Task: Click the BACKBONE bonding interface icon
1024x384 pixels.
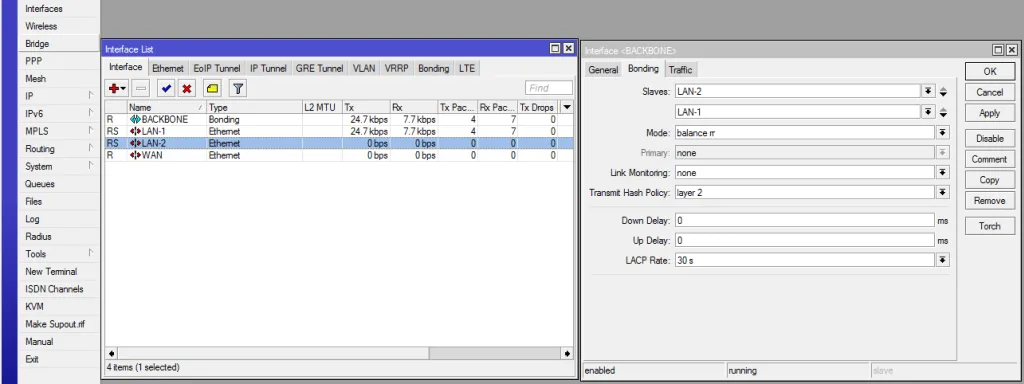Action: (x=135, y=120)
